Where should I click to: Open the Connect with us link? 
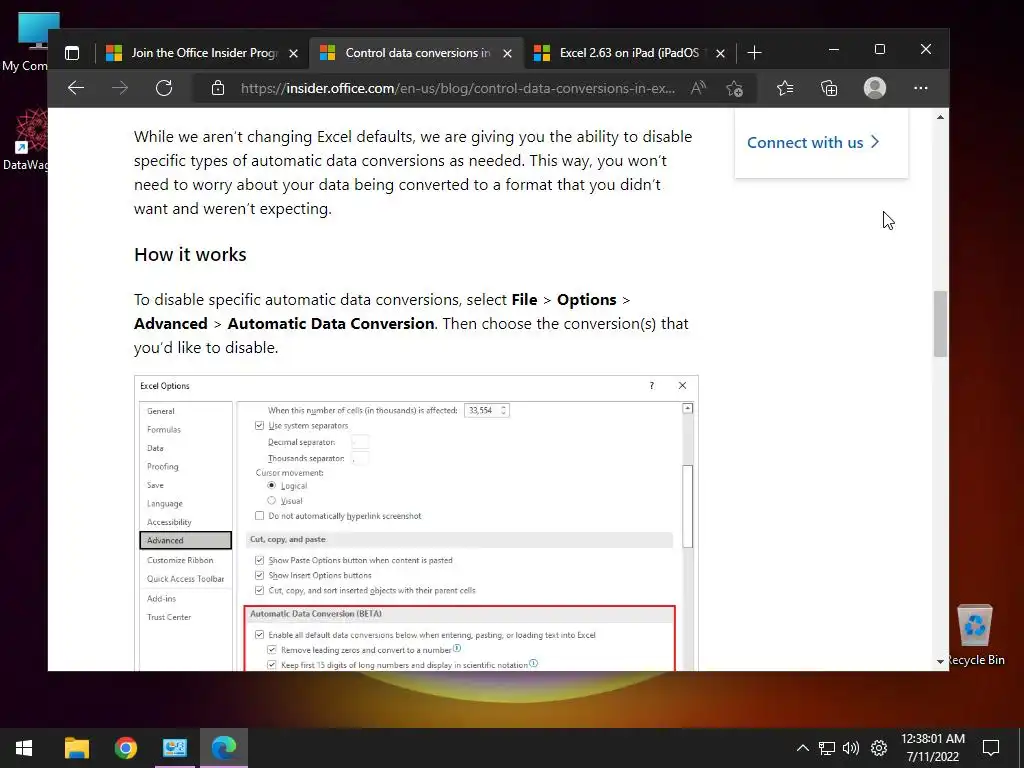click(x=813, y=142)
